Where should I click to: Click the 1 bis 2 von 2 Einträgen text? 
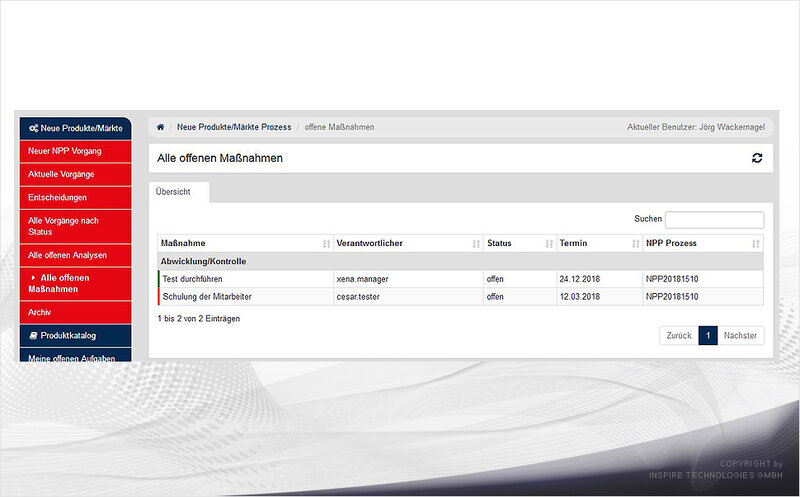[x=198, y=318]
